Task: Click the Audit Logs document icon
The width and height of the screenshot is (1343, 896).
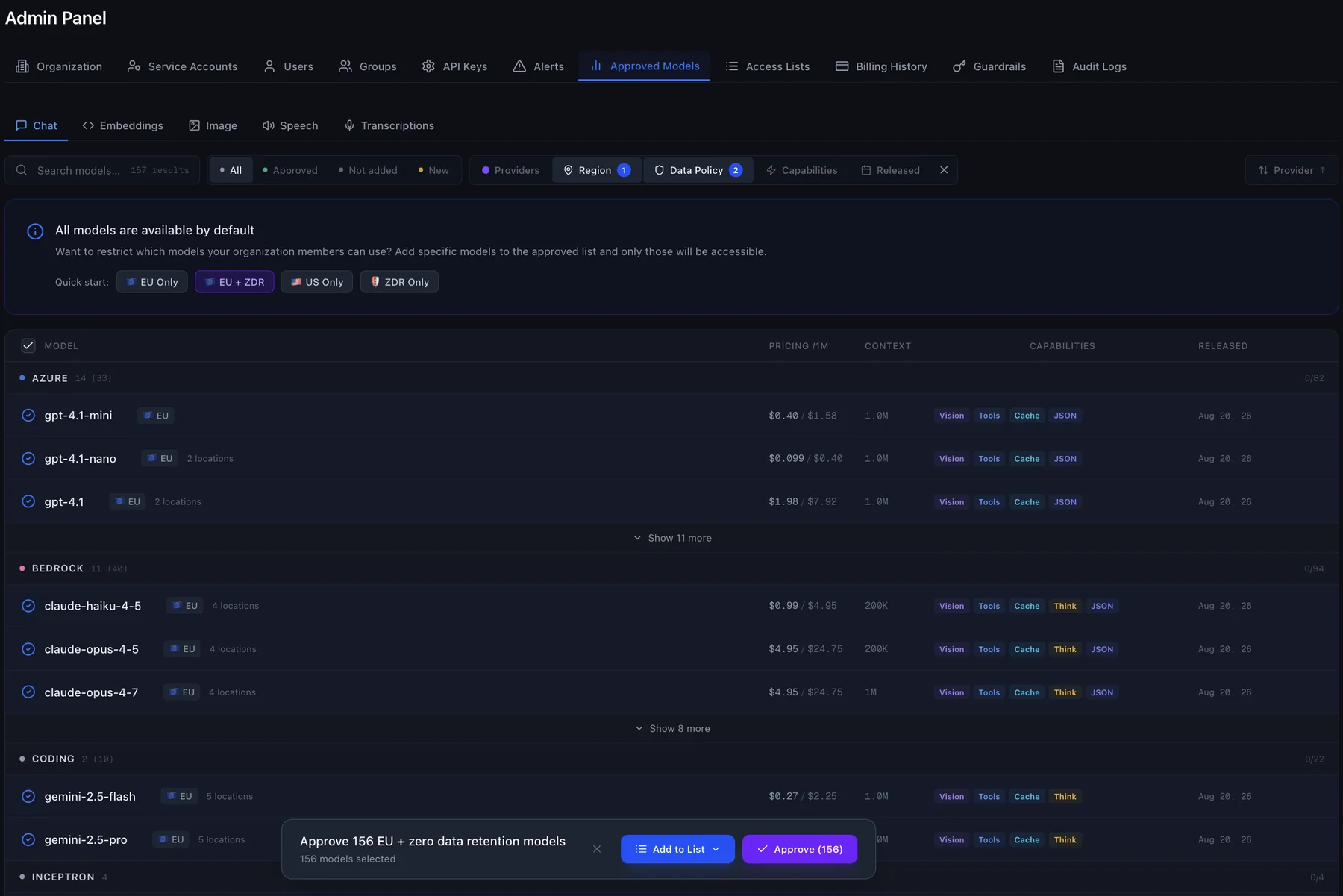Action: click(x=1058, y=66)
